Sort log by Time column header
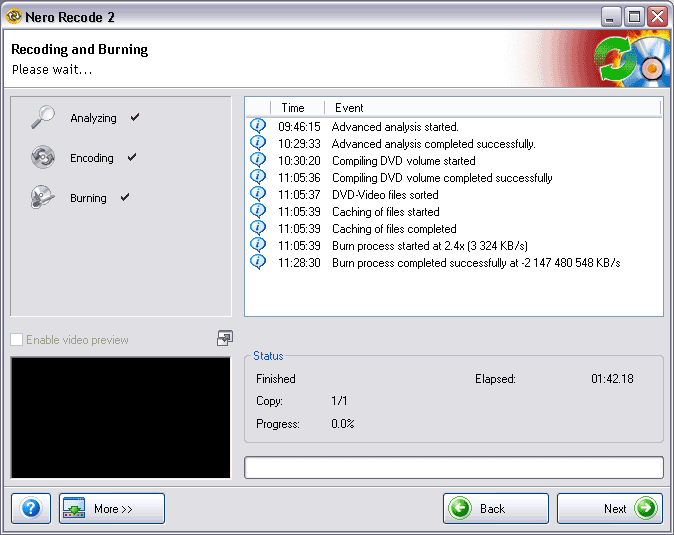 pos(297,107)
